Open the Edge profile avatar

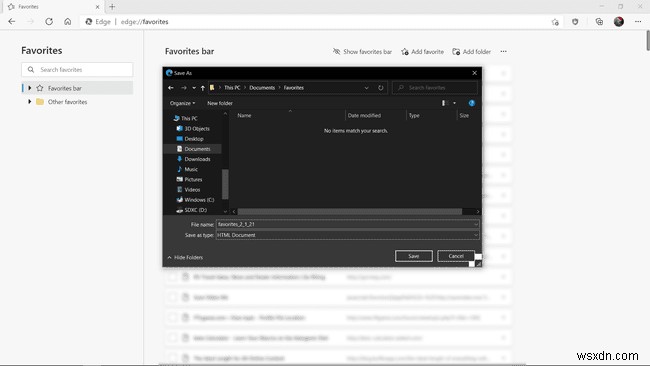619,22
